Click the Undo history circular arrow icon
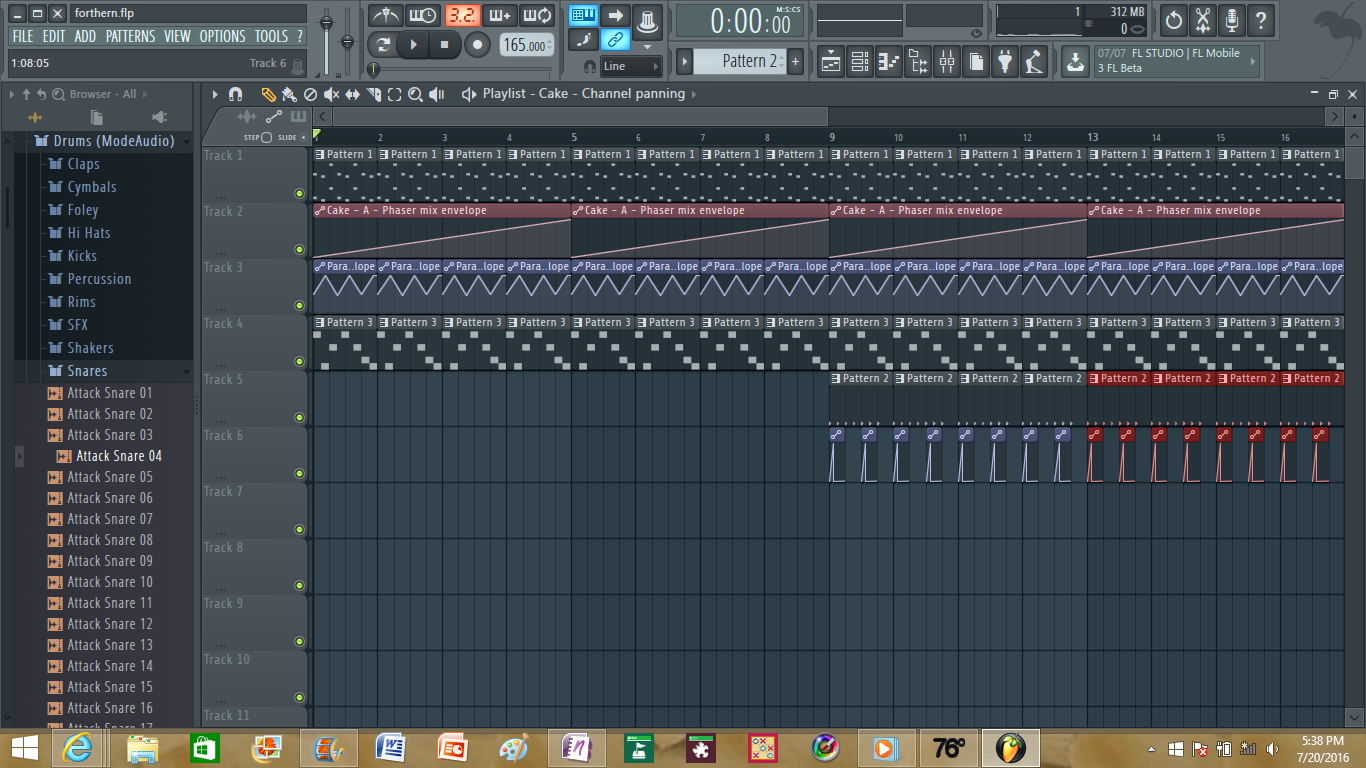1366x768 pixels. (x=1174, y=19)
